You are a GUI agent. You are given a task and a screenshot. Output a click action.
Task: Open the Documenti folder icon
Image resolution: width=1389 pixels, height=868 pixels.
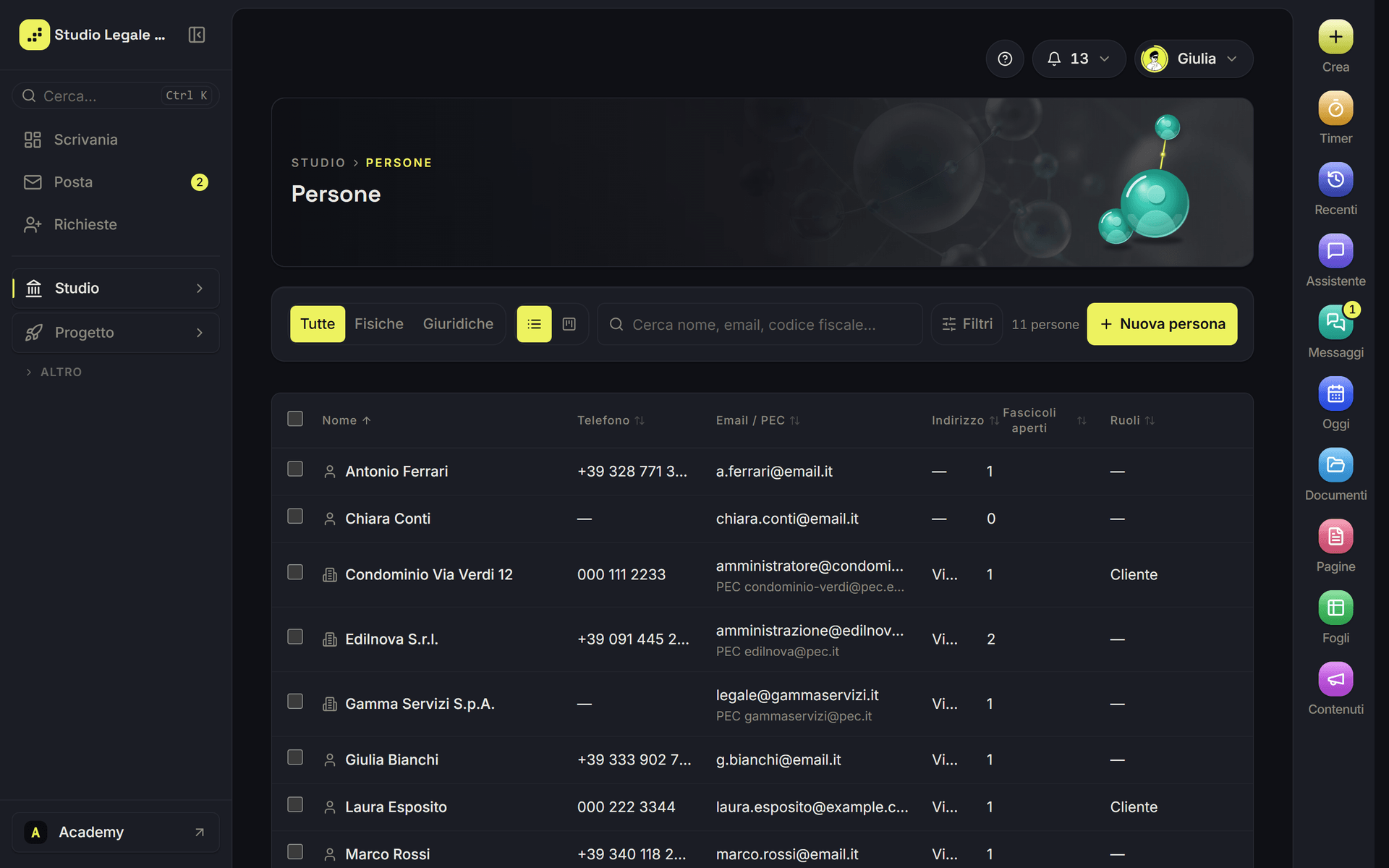pyautogui.click(x=1335, y=465)
